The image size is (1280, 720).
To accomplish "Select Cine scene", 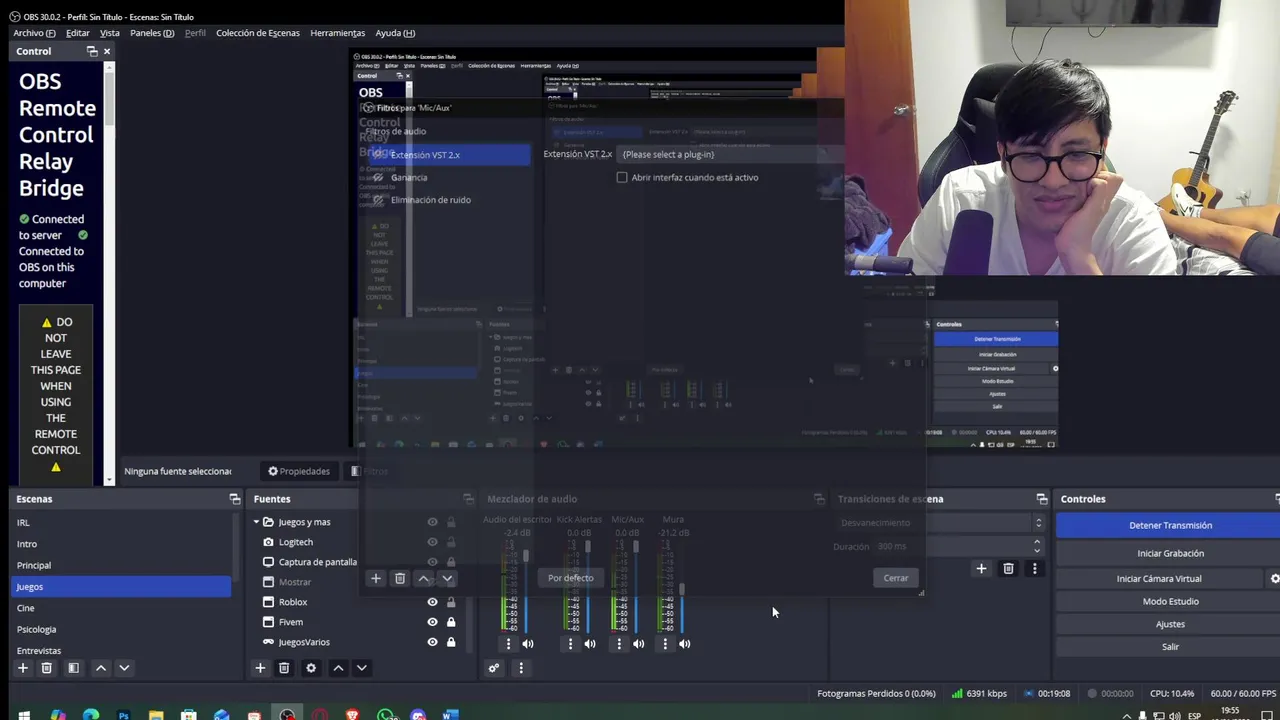I will (120, 608).
